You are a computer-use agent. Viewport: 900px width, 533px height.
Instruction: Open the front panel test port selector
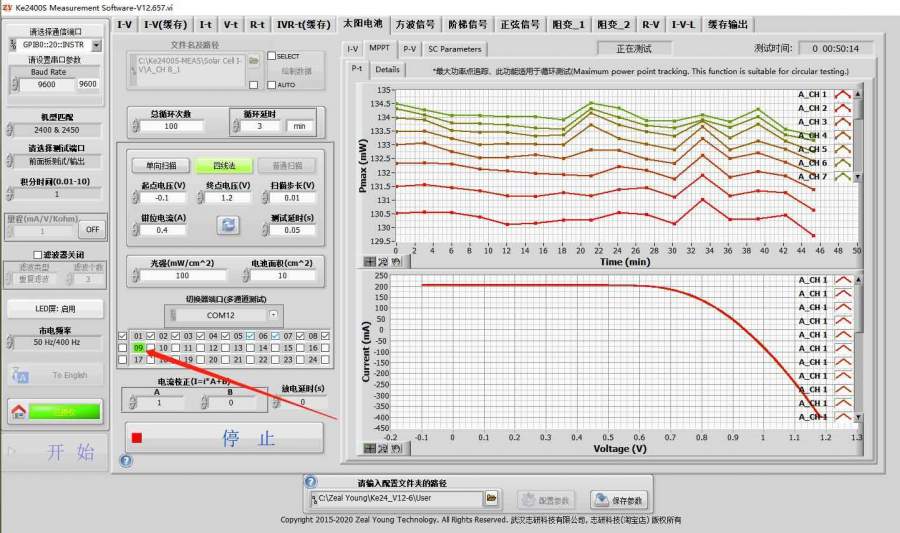56,161
